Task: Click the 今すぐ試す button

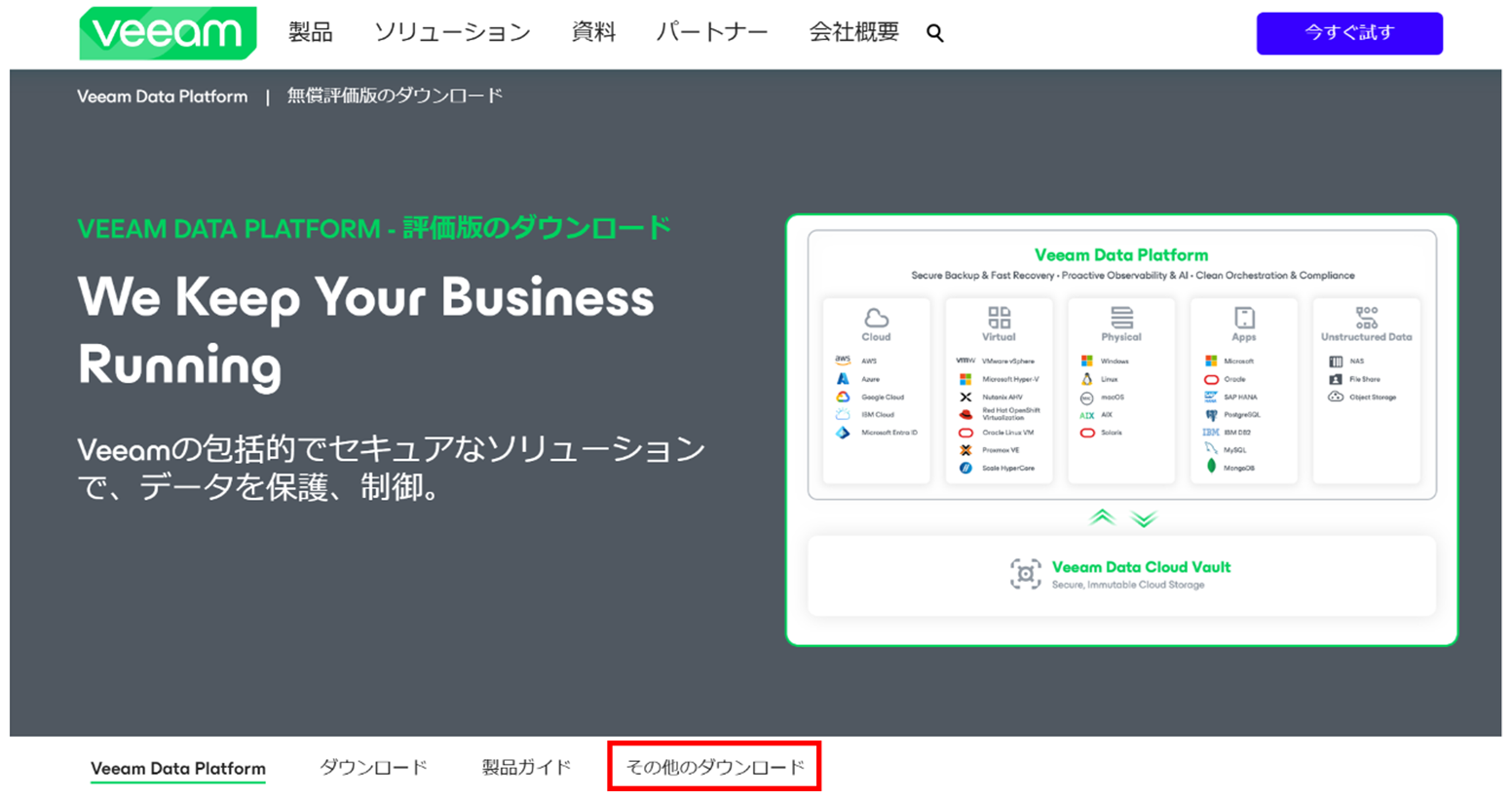Action: click(x=1350, y=32)
